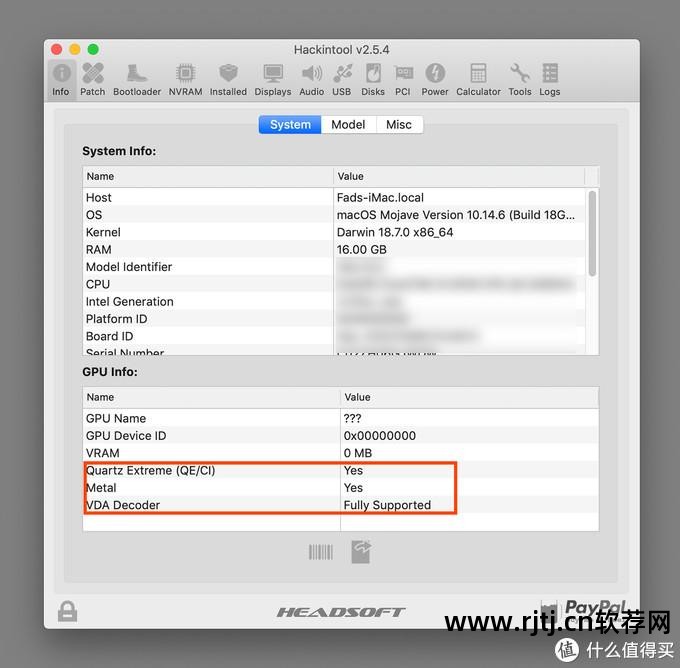Open the Displays section
Screen dimensions: 680x668
(273, 80)
